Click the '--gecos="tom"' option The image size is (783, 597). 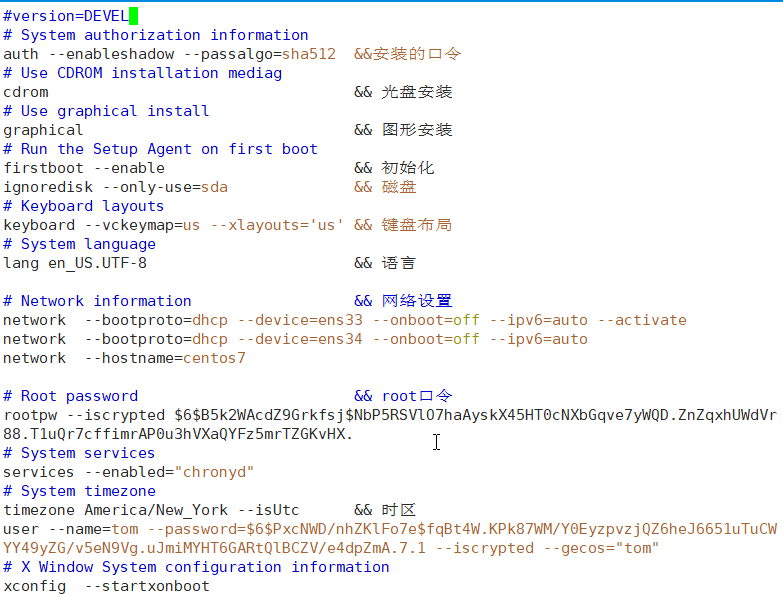[x=602, y=547]
